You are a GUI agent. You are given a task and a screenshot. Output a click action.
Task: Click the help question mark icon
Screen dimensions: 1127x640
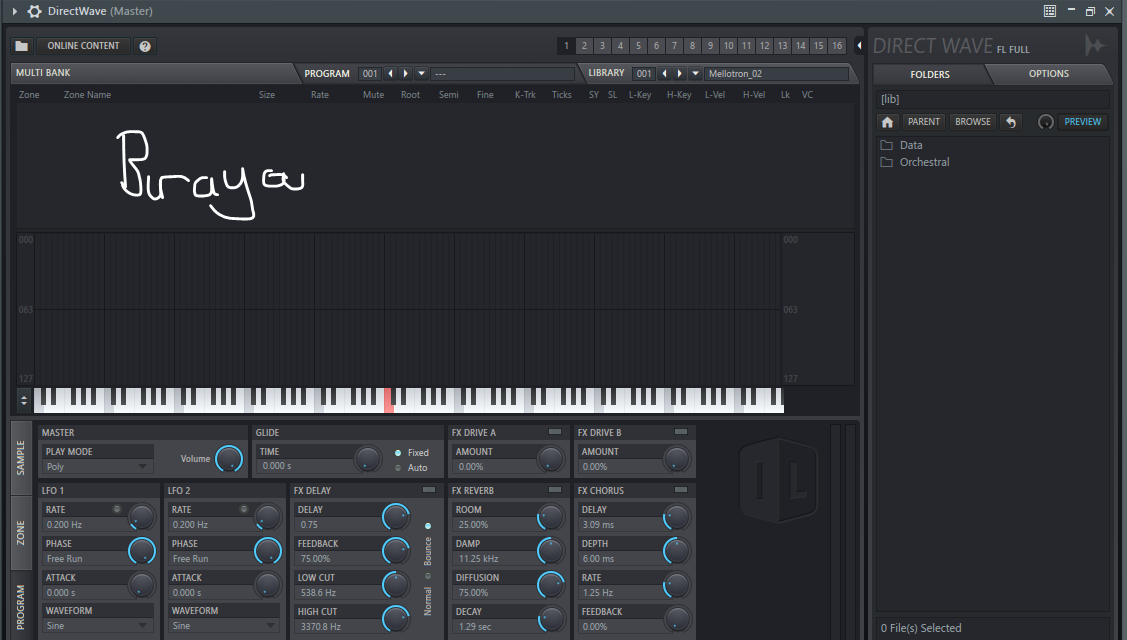pyautogui.click(x=145, y=46)
